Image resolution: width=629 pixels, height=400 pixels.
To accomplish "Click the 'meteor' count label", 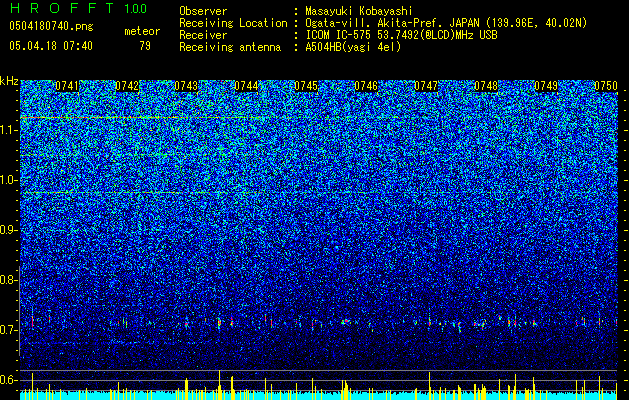I will [x=142, y=31].
